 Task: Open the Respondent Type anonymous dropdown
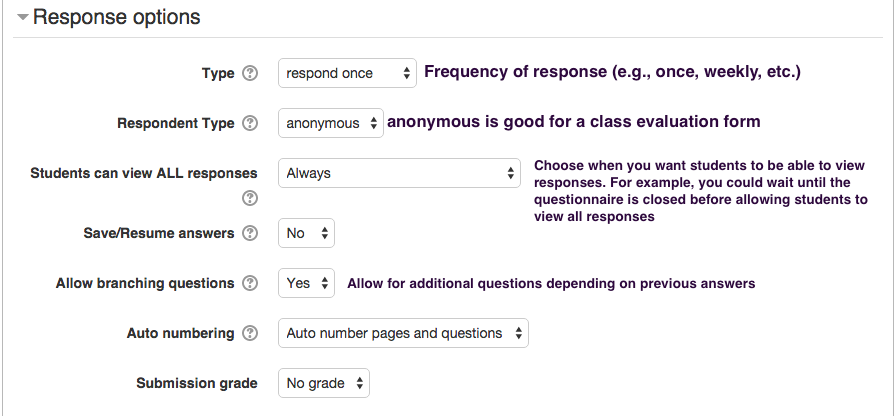point(331,123)
